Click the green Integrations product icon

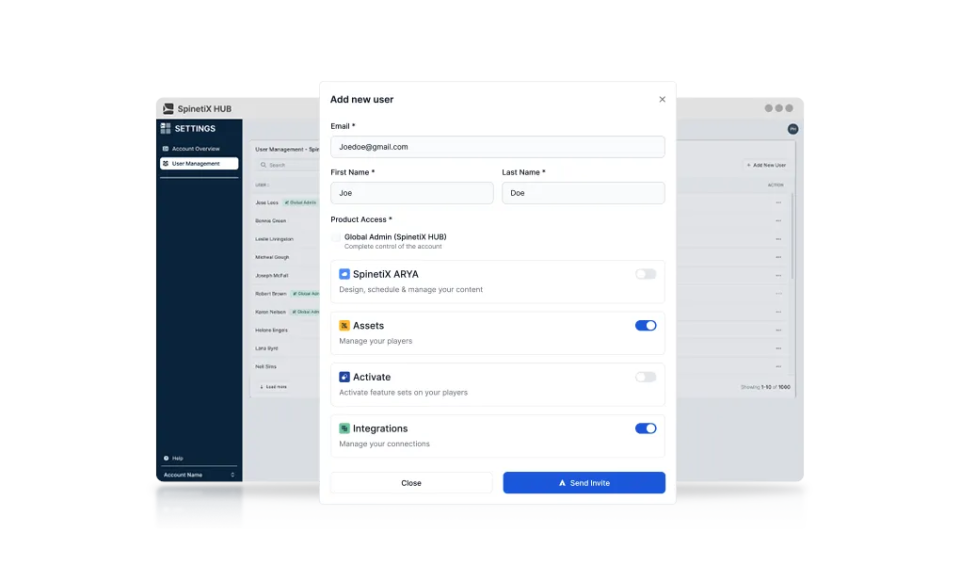tap(344, 428)
